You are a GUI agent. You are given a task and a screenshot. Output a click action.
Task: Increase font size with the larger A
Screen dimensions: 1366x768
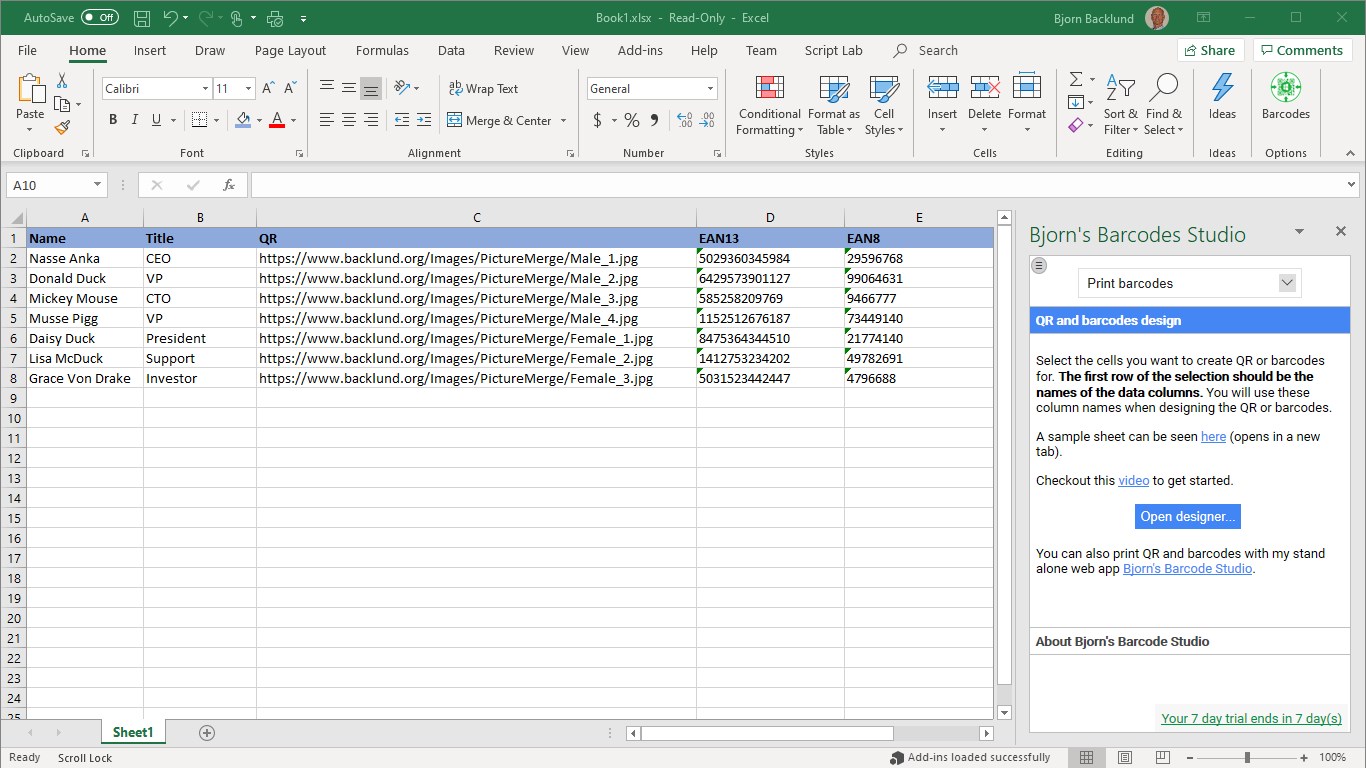268,88
